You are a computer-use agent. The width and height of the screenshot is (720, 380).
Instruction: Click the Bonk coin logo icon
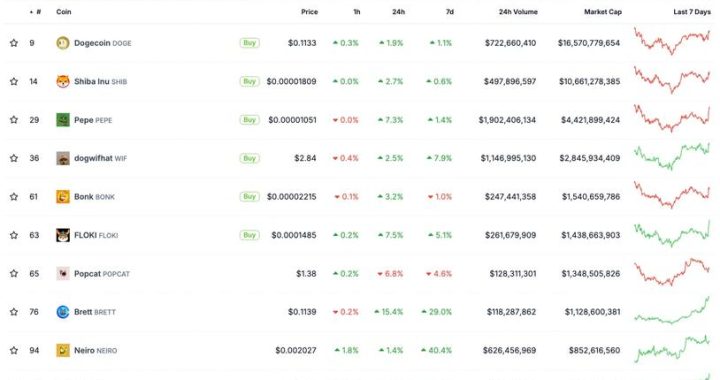63,197
